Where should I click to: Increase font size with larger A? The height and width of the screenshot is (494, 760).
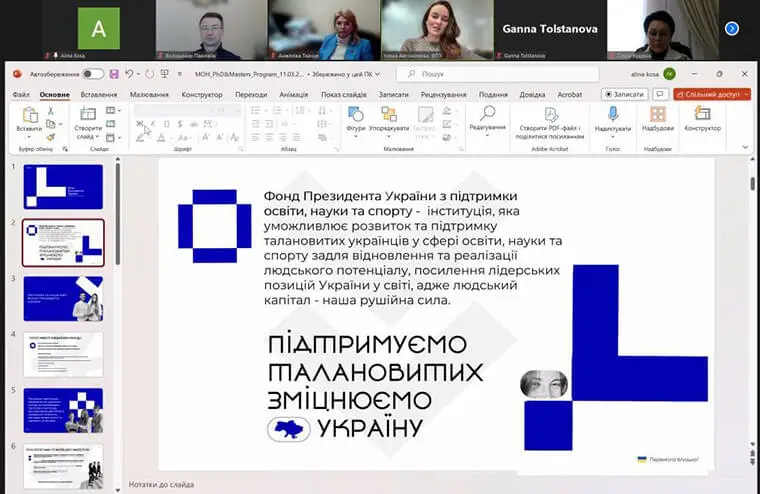206,138
